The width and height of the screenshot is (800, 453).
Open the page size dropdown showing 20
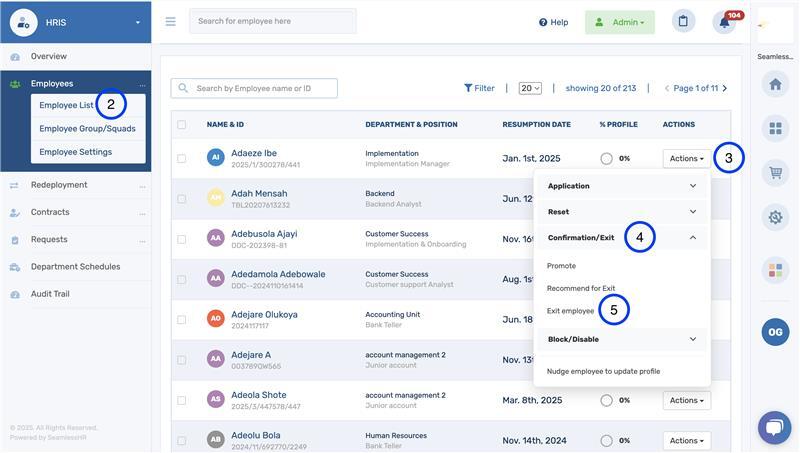(530, 88)
